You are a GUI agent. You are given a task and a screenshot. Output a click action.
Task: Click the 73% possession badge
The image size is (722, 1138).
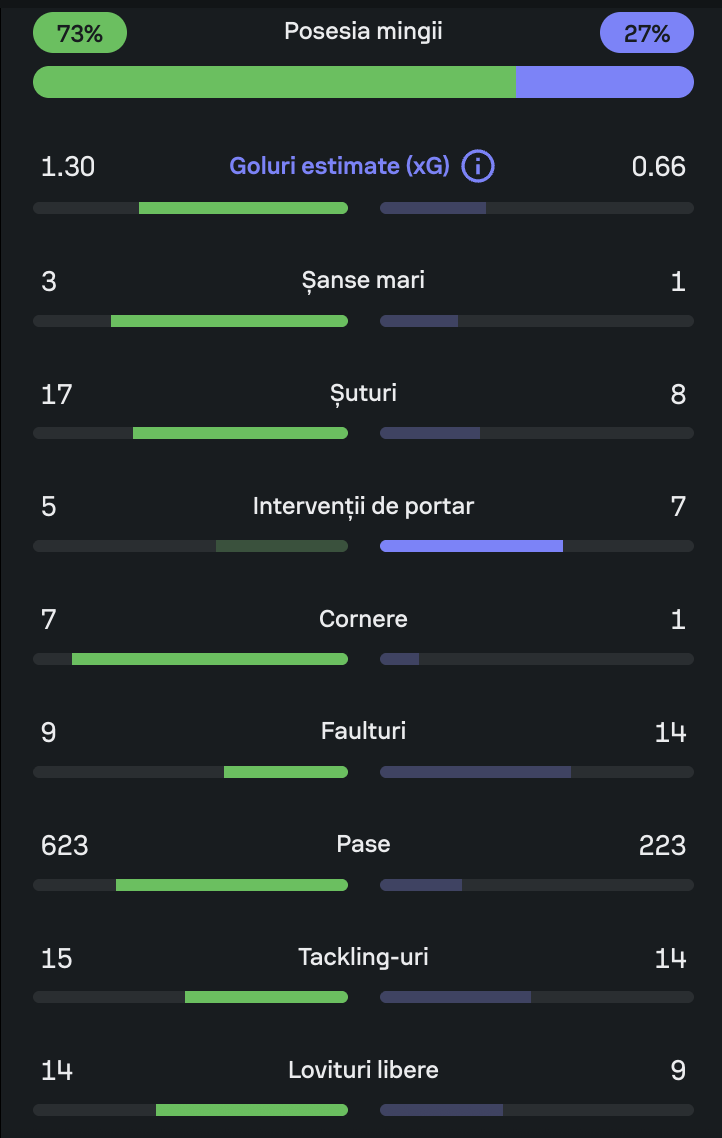coord(80,34)
